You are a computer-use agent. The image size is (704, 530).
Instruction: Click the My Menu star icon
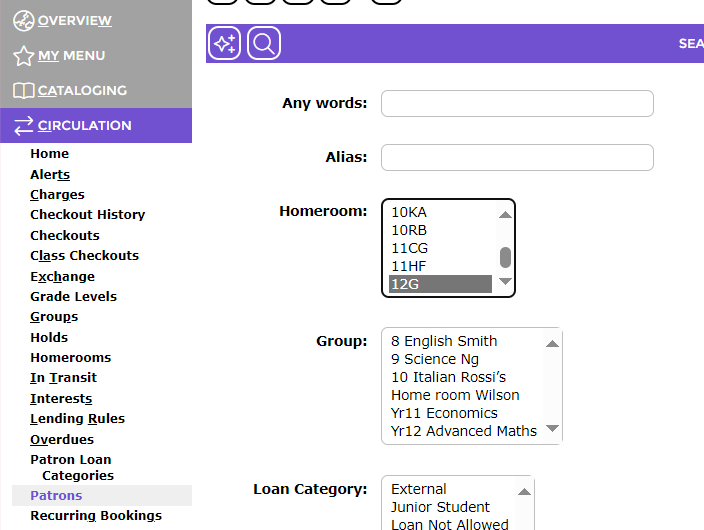pyautogui.click(x=23, y=56)
